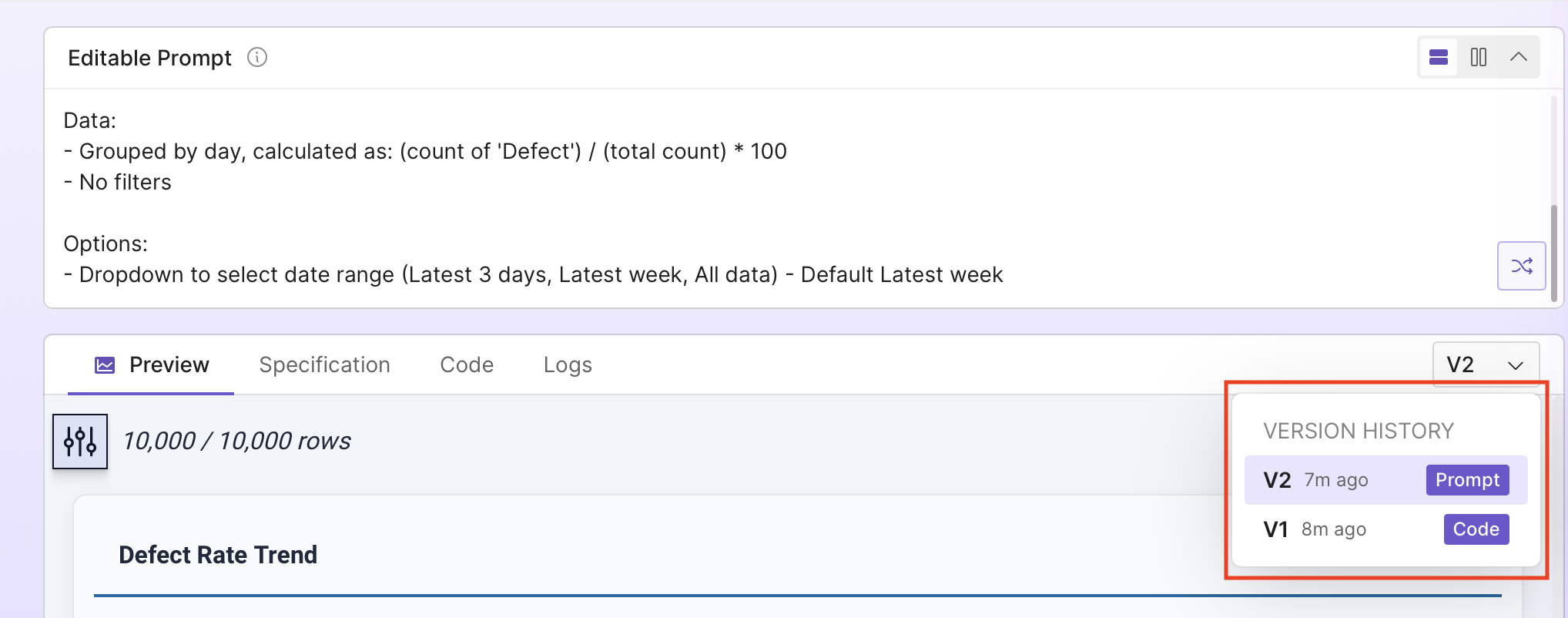1568x618 pixels.
Task: Switch to the Logs tab
Action: tap(567, 364)
